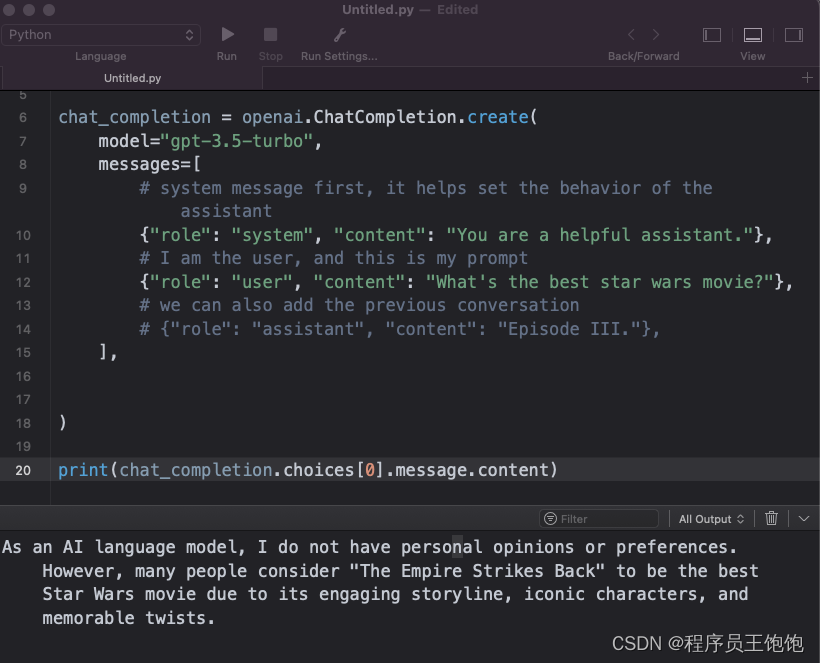This screenshot has width=820, height=663.
Task: Toggle the left sidebar view panel
Action: [712, 33]
